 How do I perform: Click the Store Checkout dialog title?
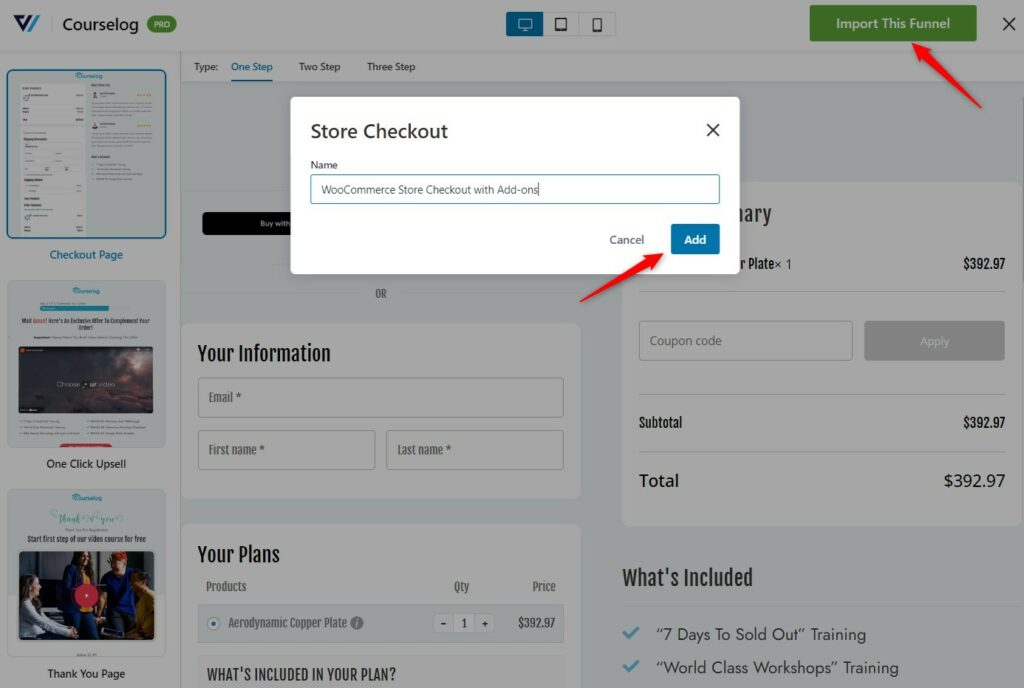[x=379, y=131]
